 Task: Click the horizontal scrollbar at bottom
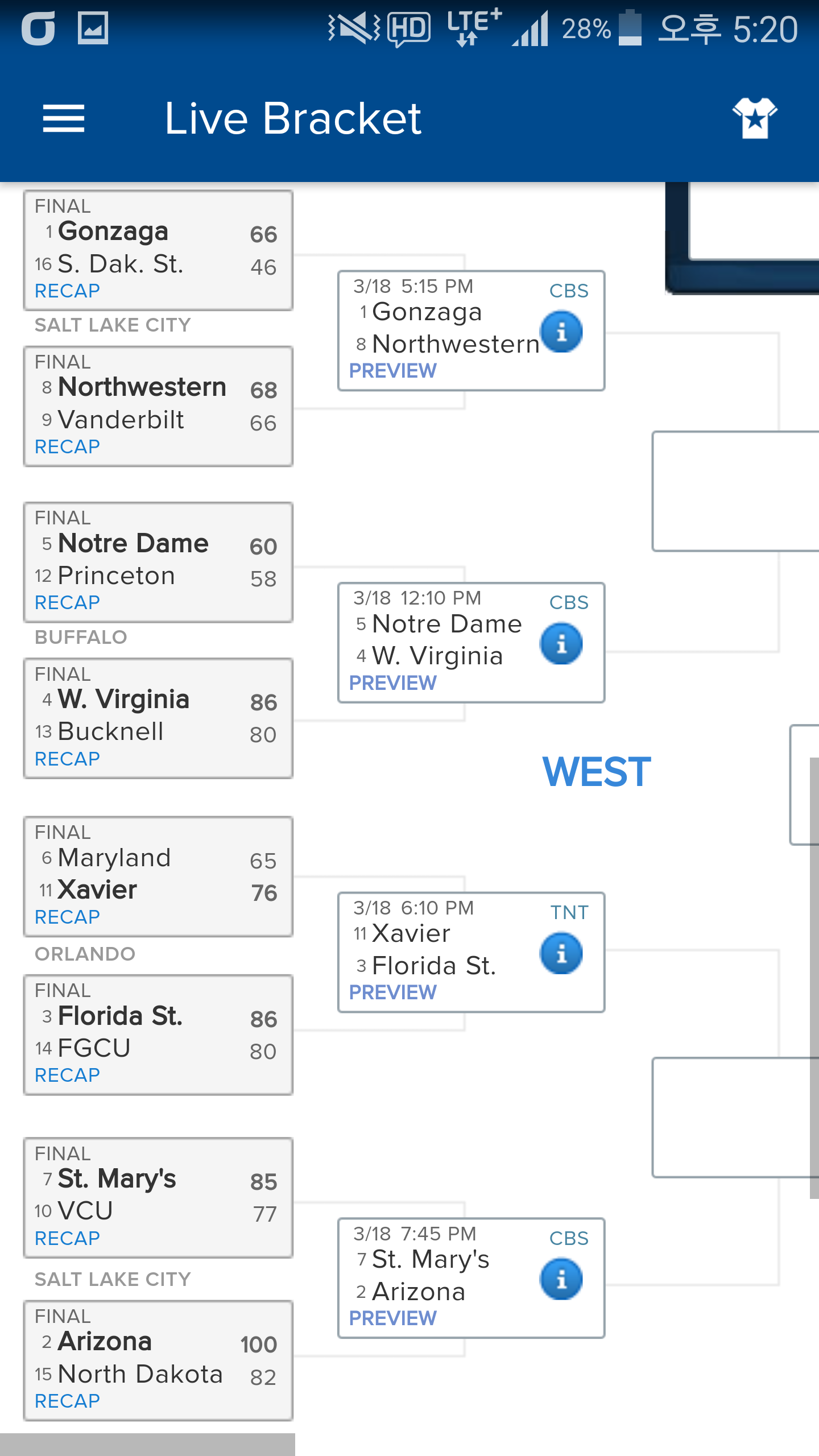[x=147, y=1445]
